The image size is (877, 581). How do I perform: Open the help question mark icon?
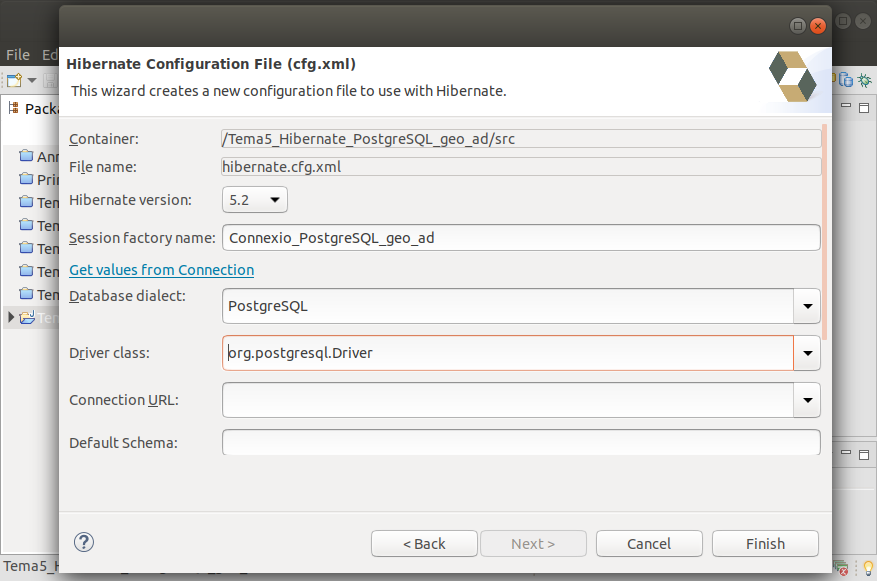point(84,542)
